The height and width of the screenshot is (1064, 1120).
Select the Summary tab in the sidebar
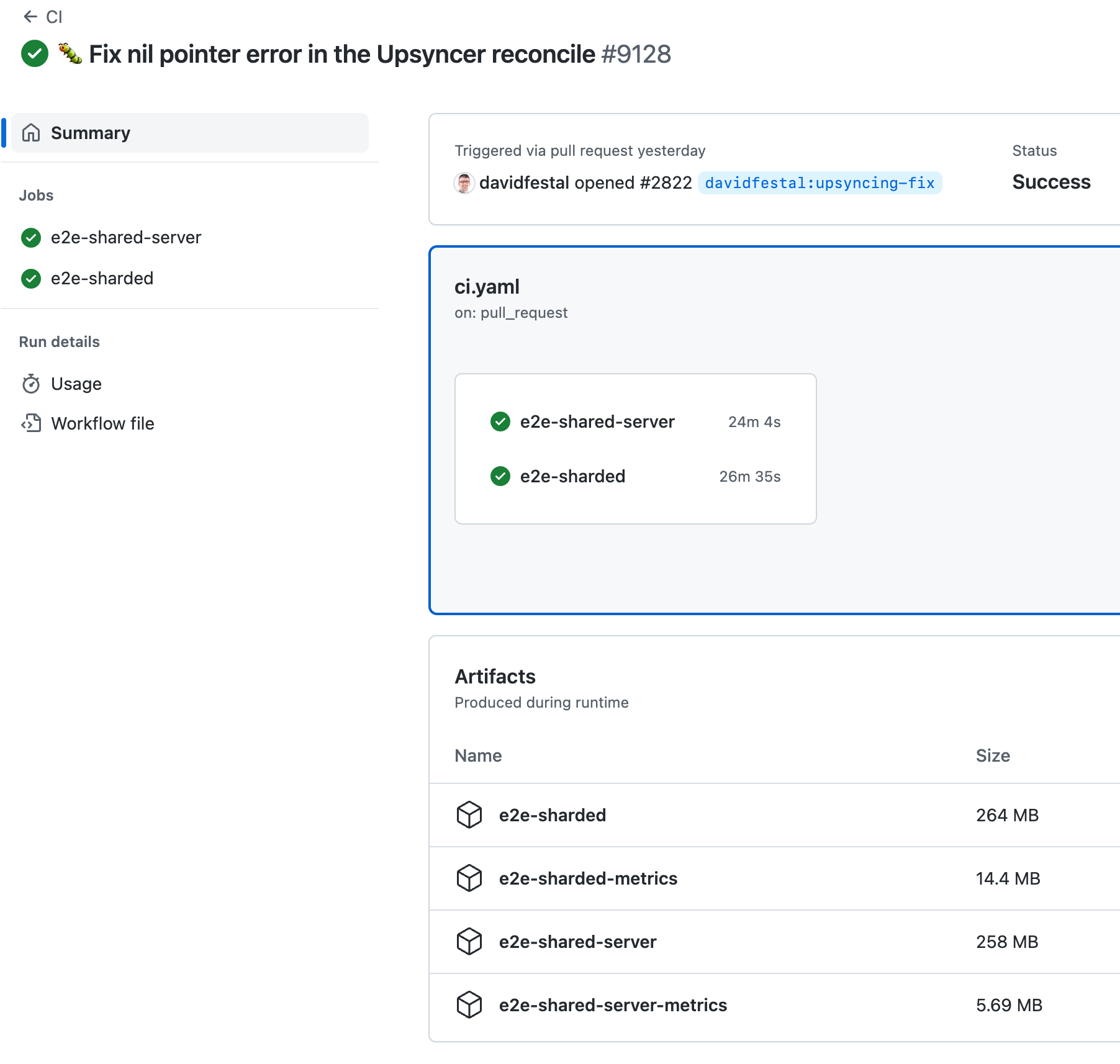(91, 132)
